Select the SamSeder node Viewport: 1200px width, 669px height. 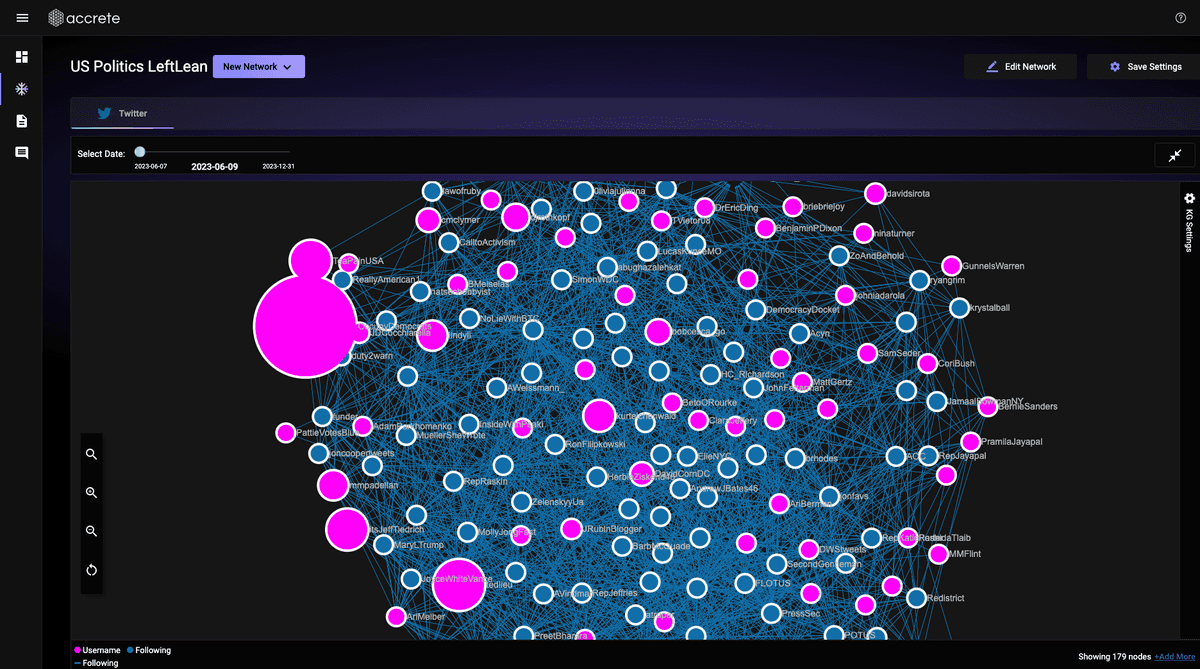coord(867,353)
